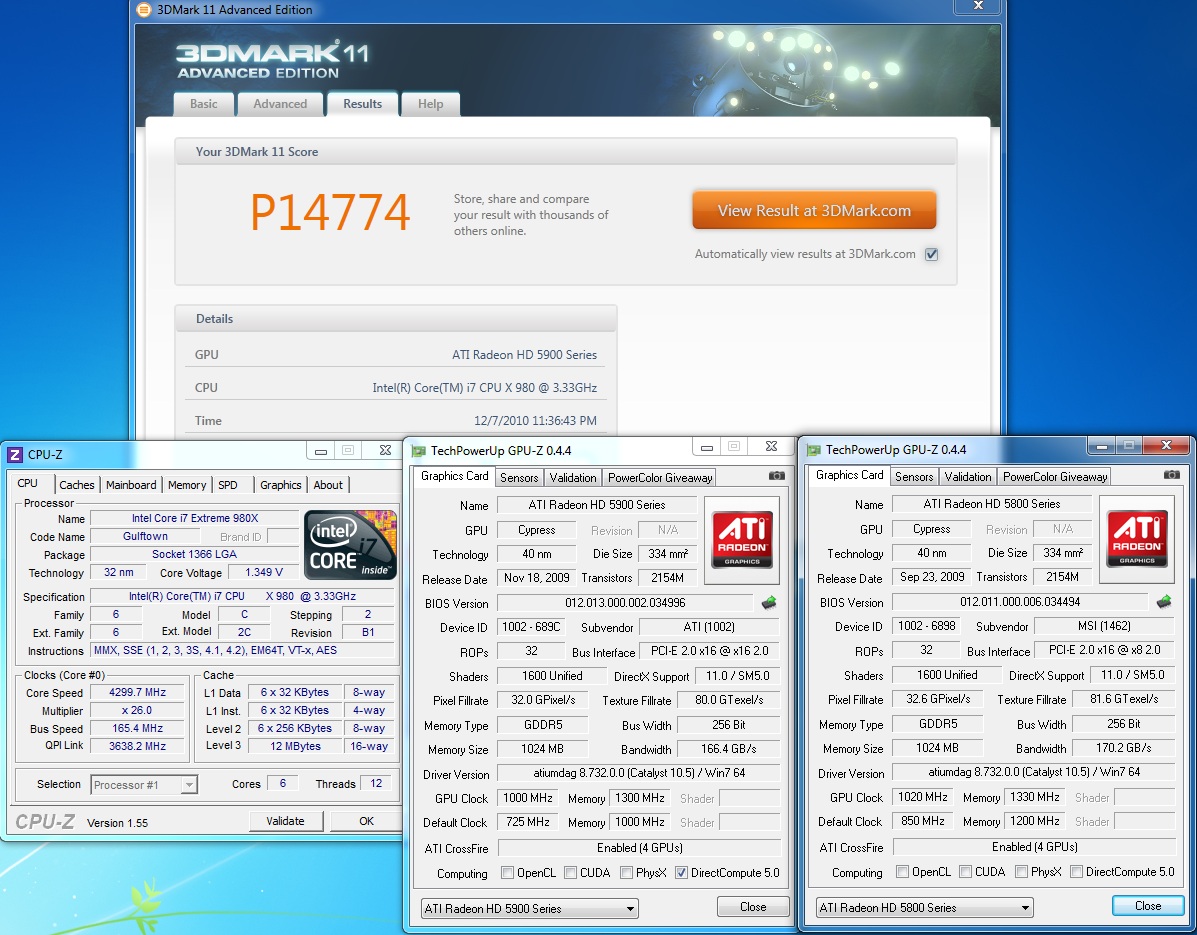1197x935 pixels.
Task: Toggle automatically view results at 3DMark.com
Action: (931, 254)
